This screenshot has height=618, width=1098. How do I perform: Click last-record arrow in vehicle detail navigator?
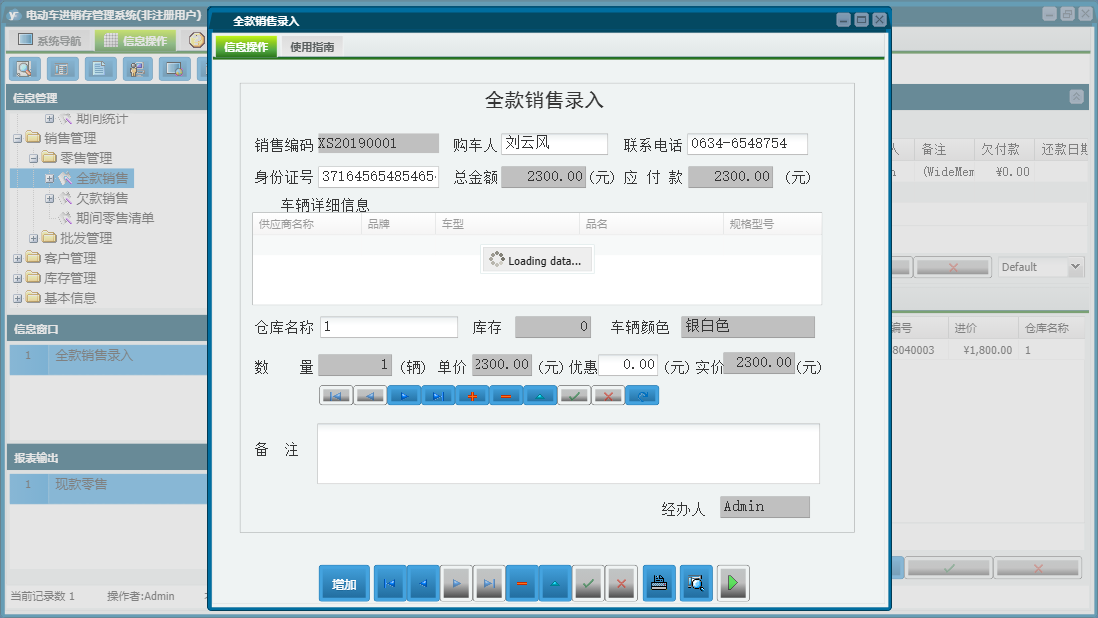click(x=438, y=396)
